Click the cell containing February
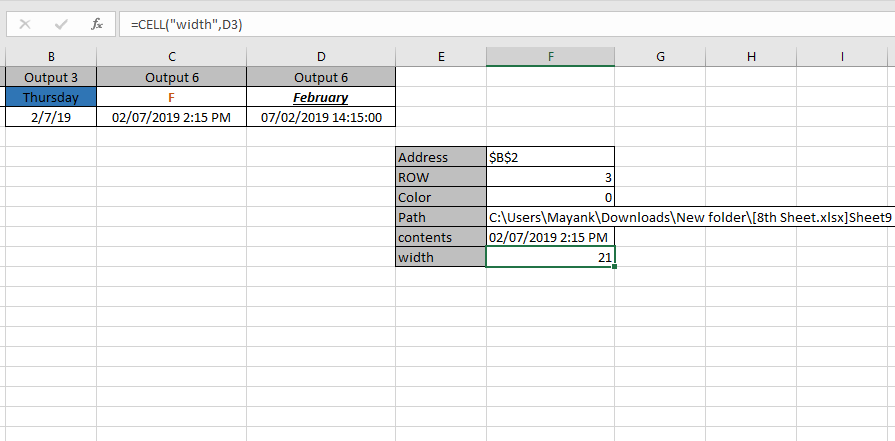 coord(321,97)
